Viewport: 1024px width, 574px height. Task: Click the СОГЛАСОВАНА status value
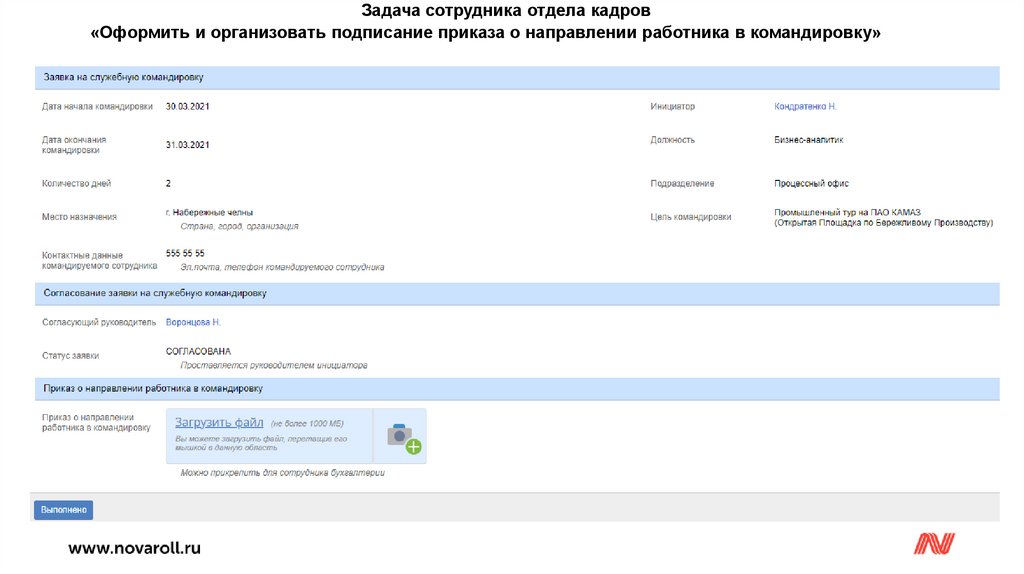(198, 352)
